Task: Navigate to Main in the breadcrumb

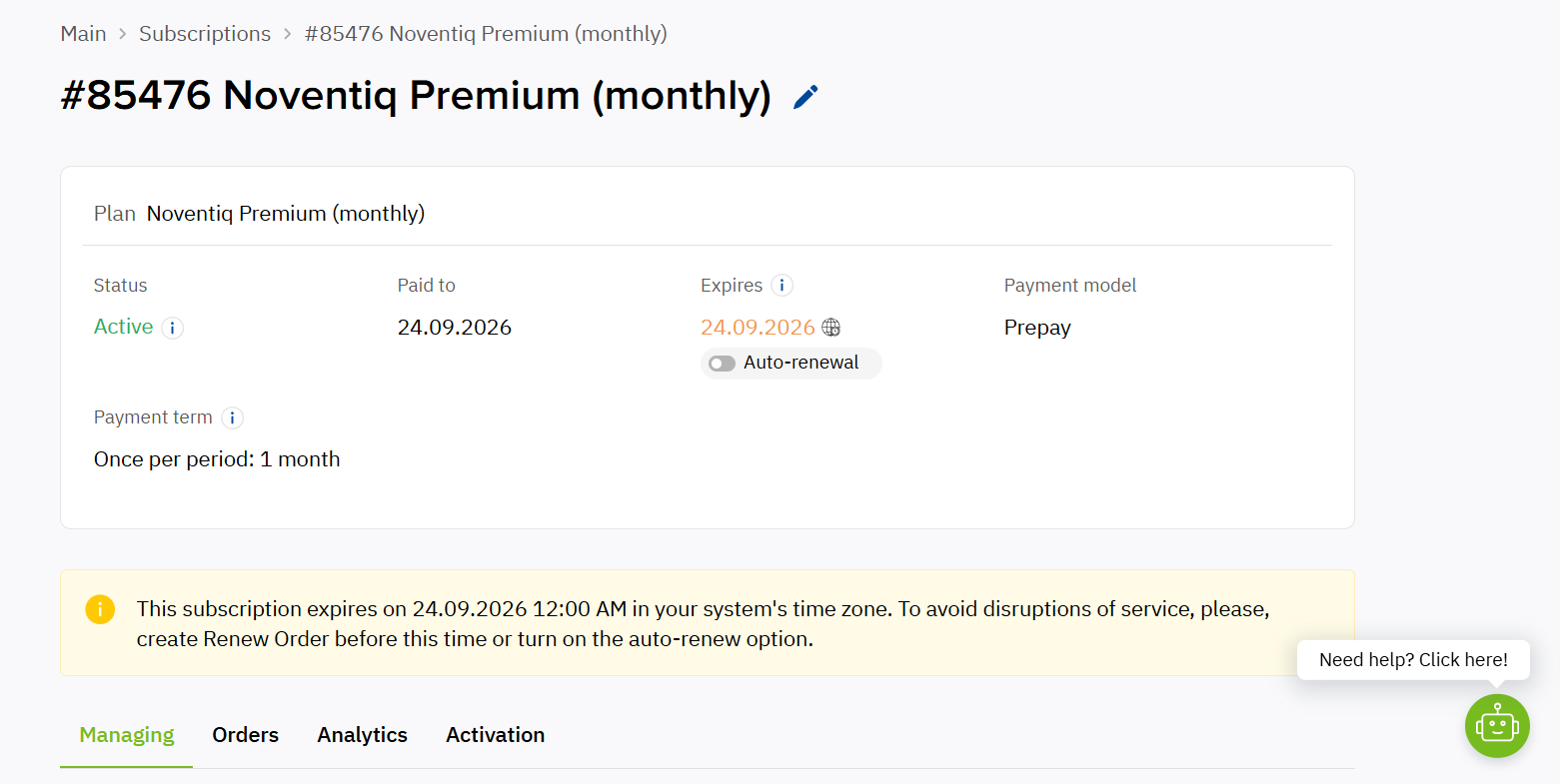Action: coord(84,34)
